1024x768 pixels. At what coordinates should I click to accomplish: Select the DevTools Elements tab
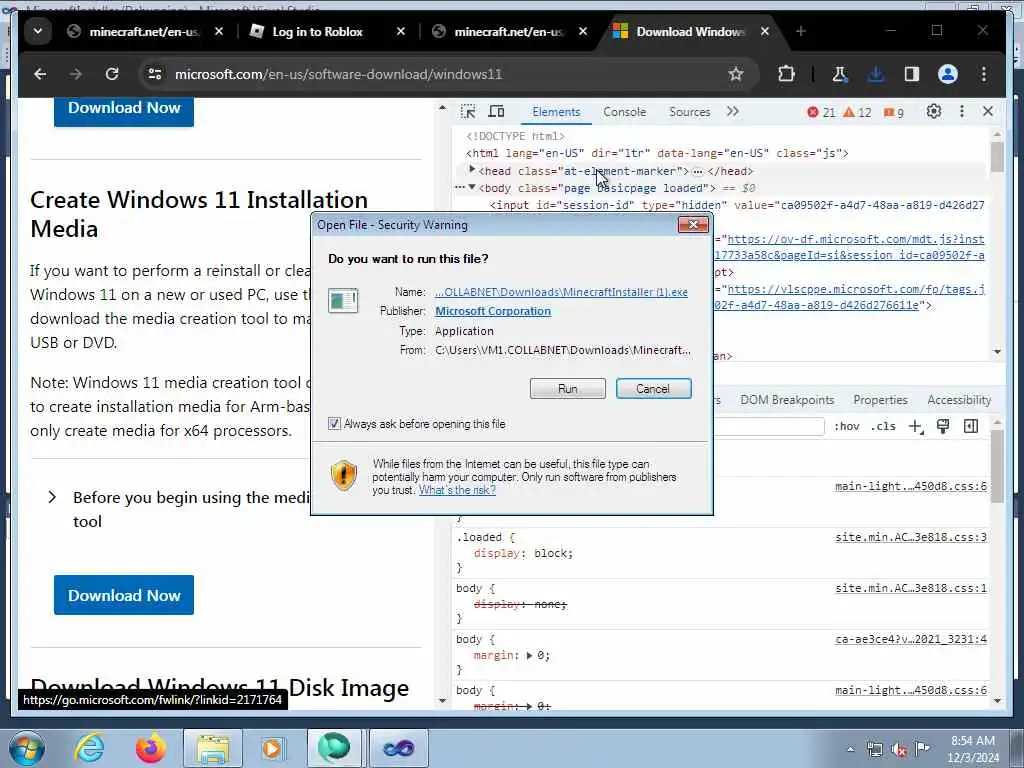pos(556,112)
